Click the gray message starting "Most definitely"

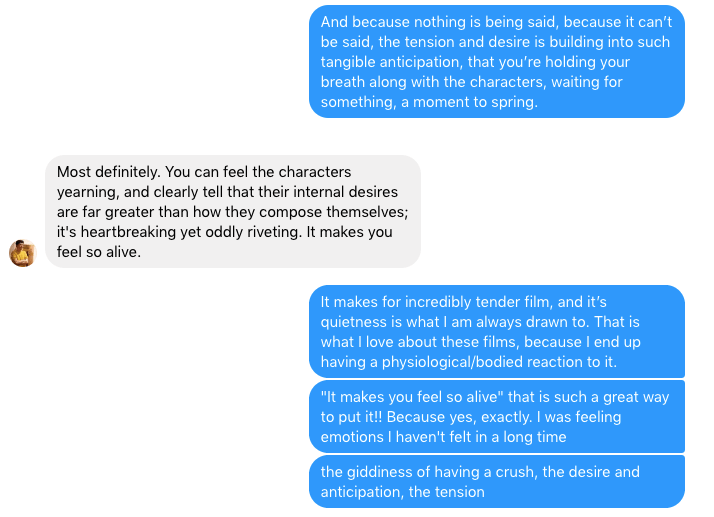[x=232, y=211]
